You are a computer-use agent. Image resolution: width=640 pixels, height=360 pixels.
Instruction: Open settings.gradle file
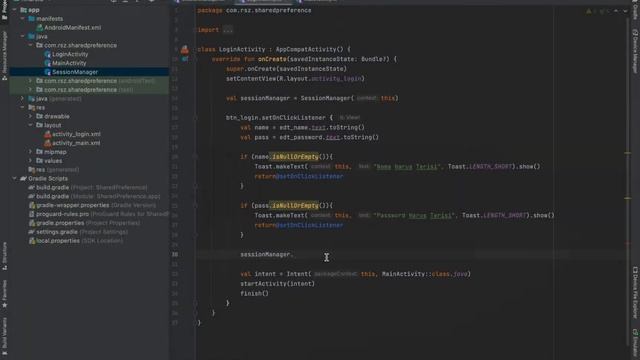coord(82,232)
